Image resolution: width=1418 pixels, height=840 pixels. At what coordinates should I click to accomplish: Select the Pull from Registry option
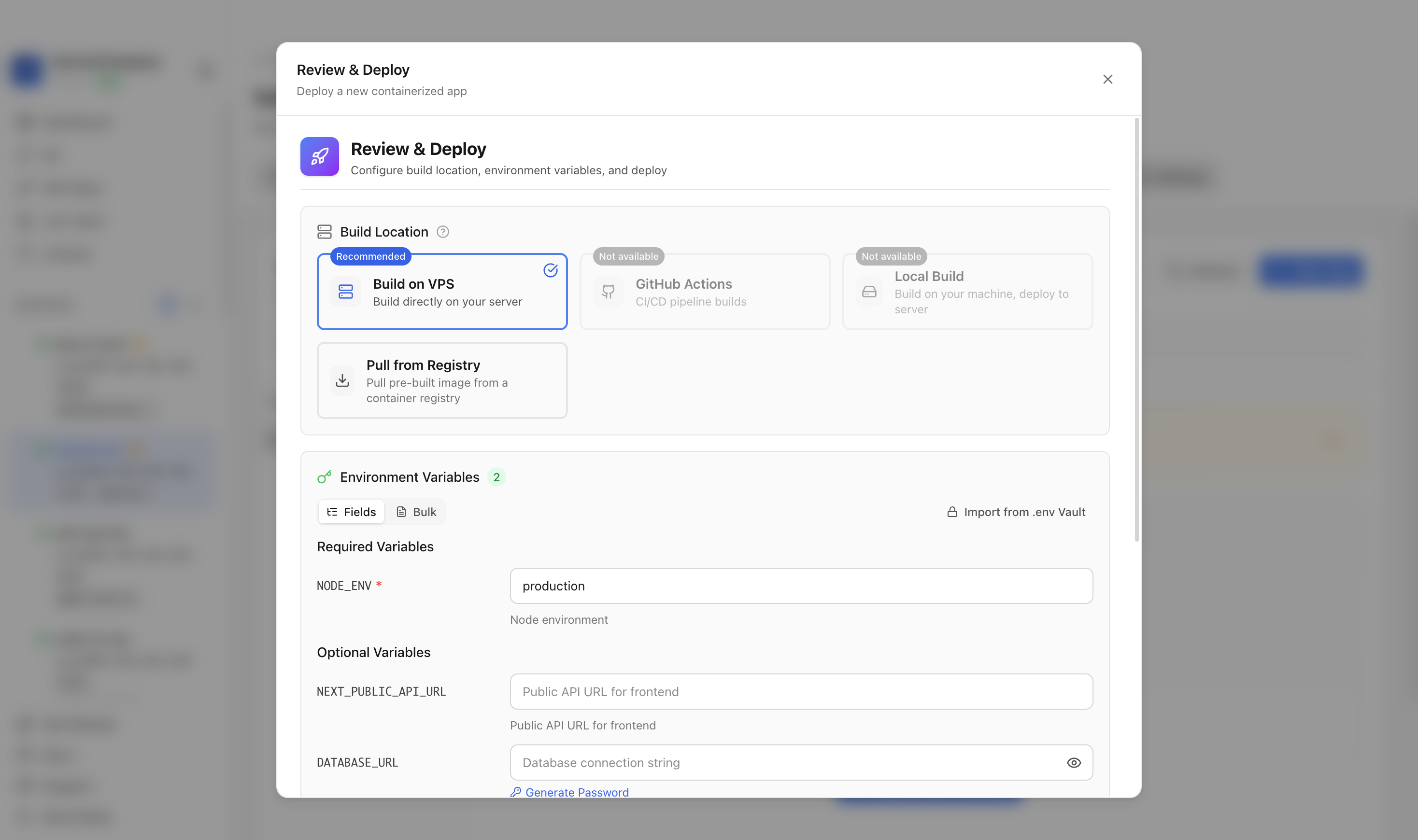(442, 380)
